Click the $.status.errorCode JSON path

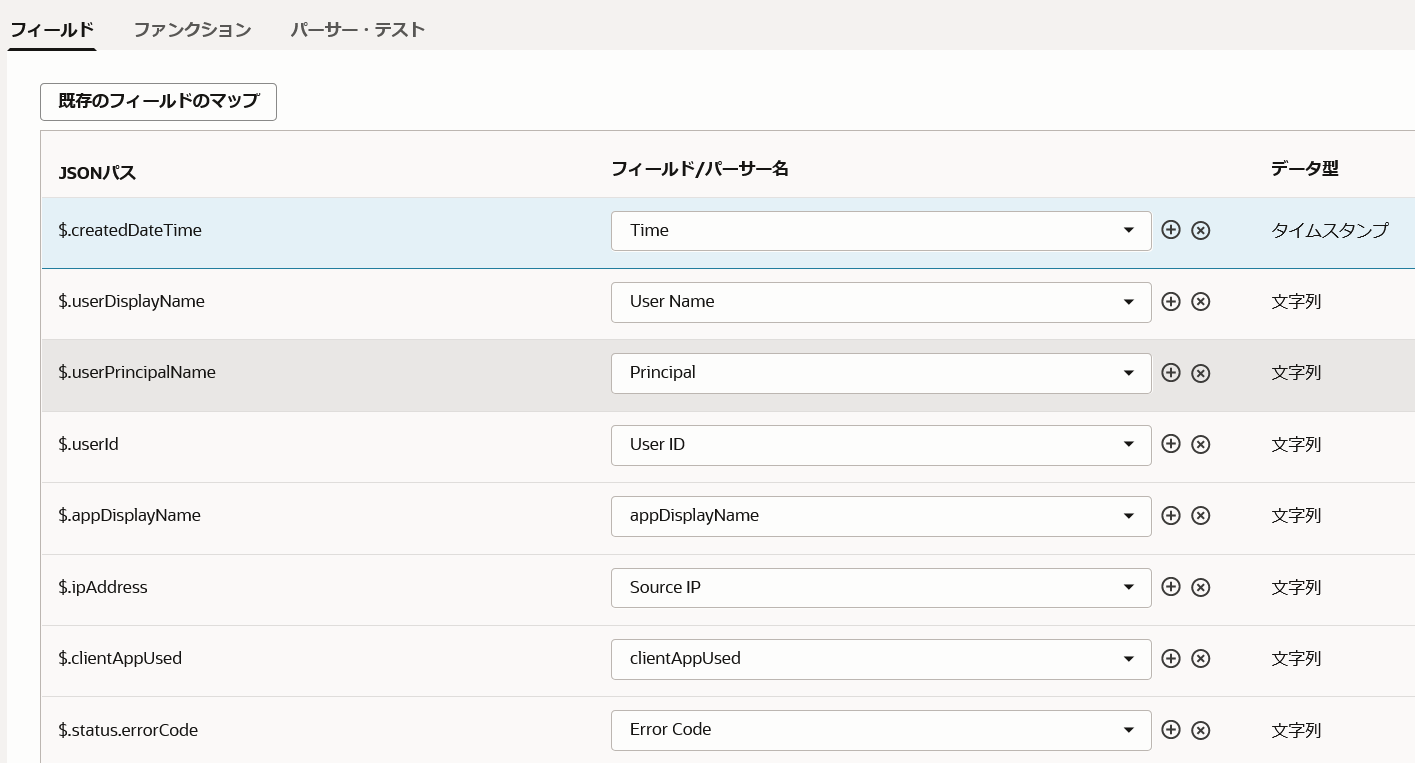pos(128,730)
